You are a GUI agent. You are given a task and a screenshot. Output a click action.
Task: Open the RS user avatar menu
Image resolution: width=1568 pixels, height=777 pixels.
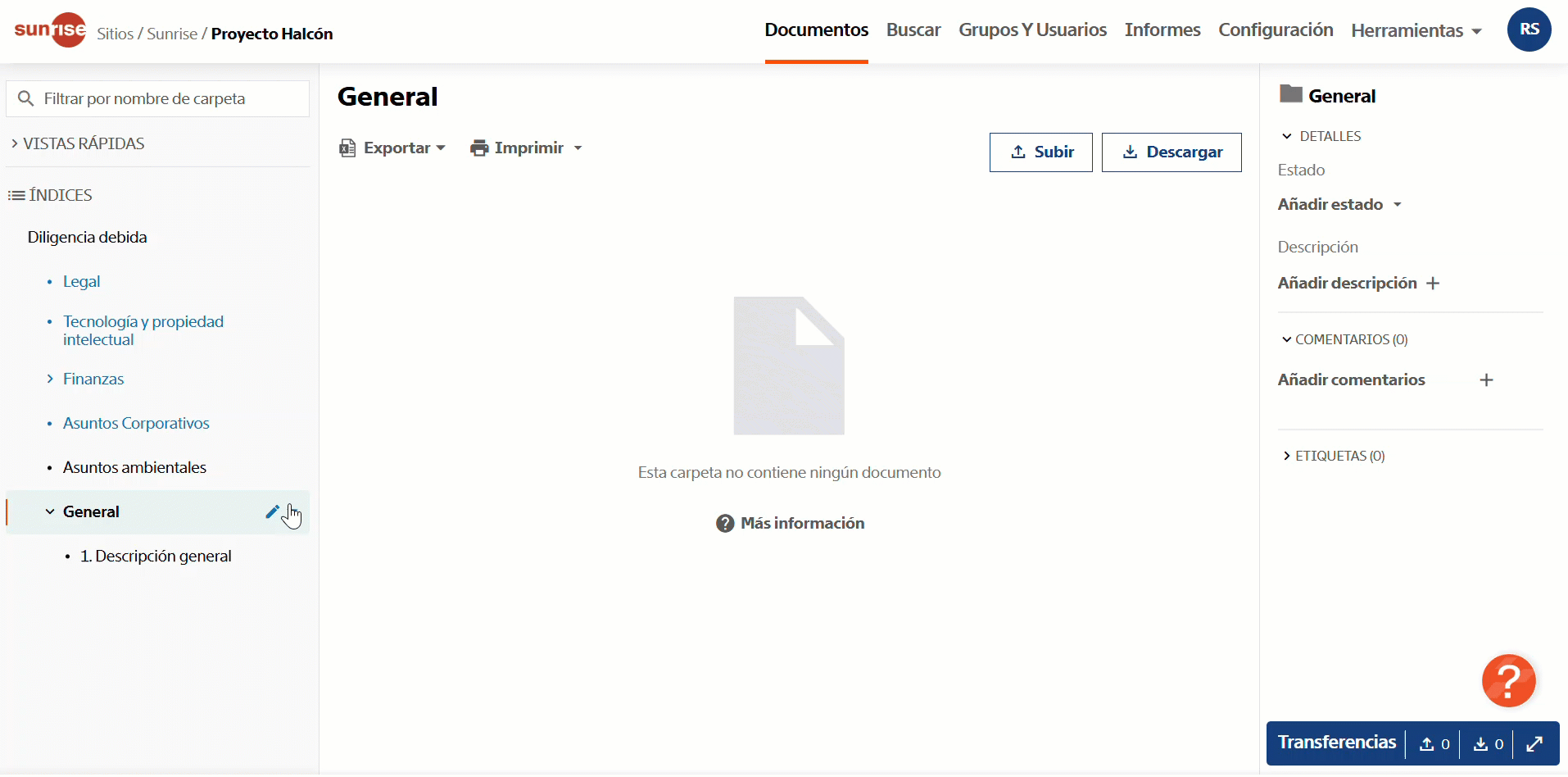tap(1529, 30)
